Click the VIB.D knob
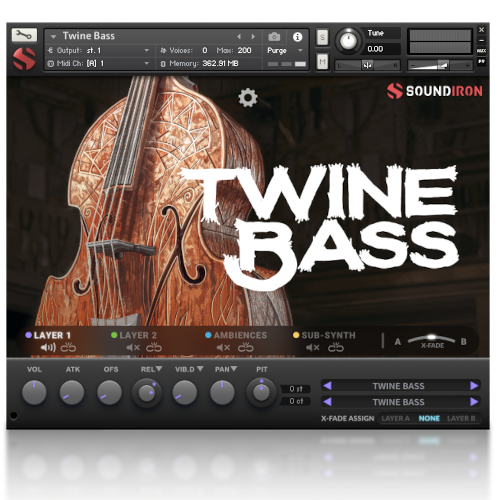 (185, 393)
